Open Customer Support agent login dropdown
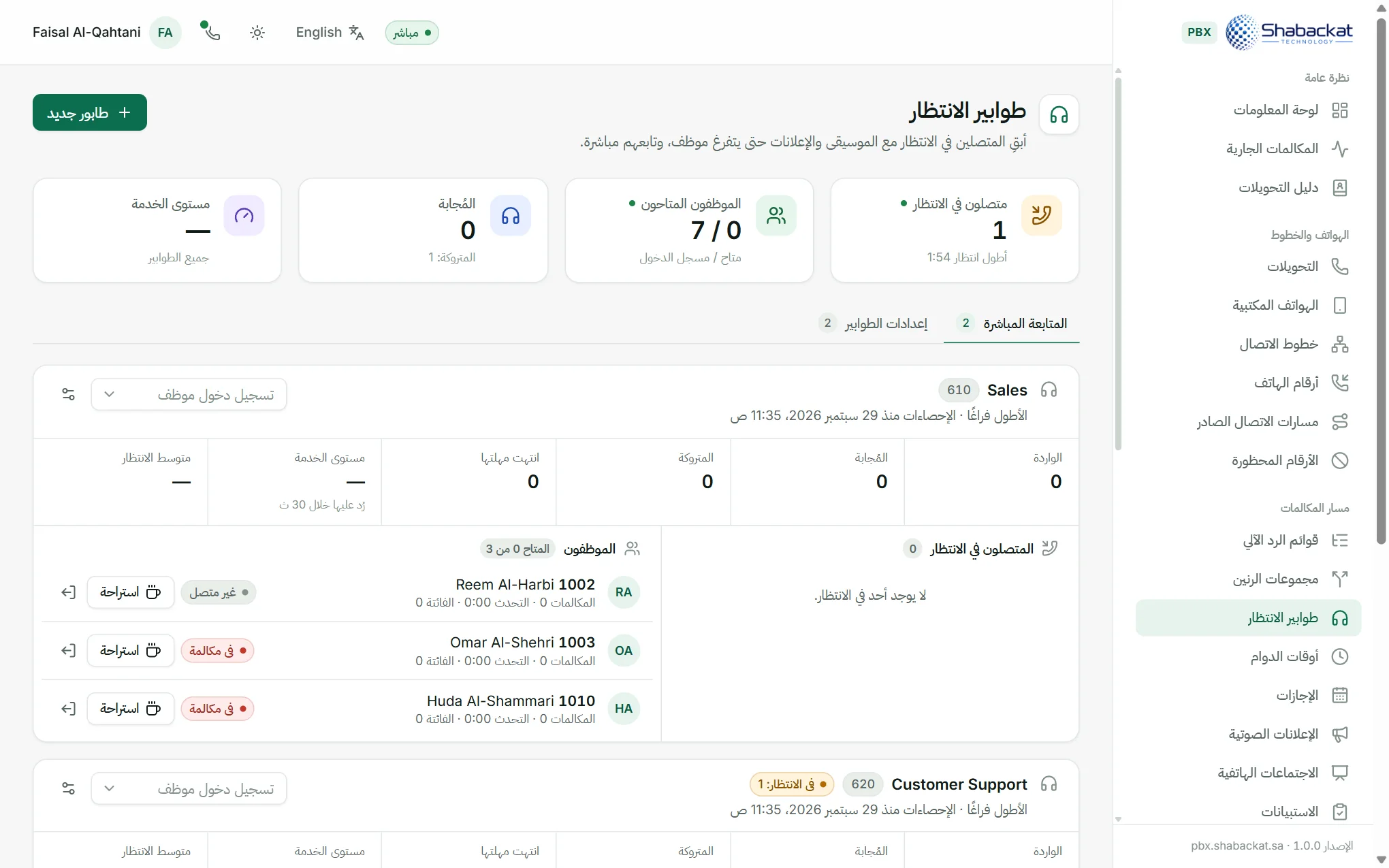This screenshot has height=868, width=1389. [189, 788]
